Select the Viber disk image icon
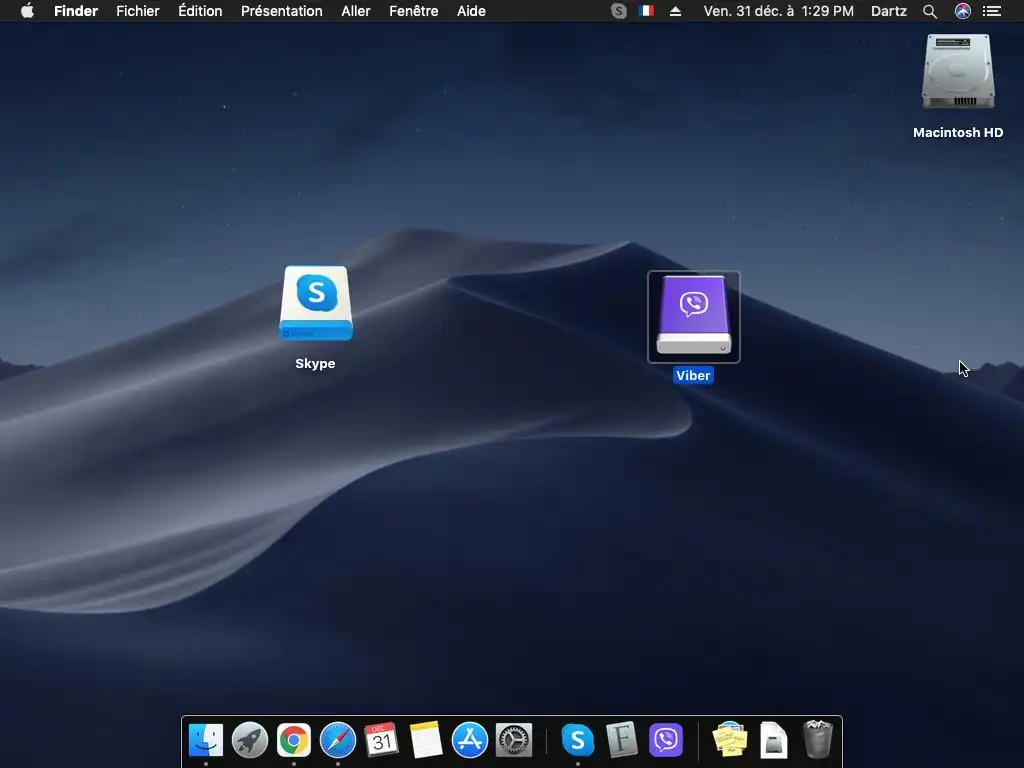 click(x=694, y=316)
